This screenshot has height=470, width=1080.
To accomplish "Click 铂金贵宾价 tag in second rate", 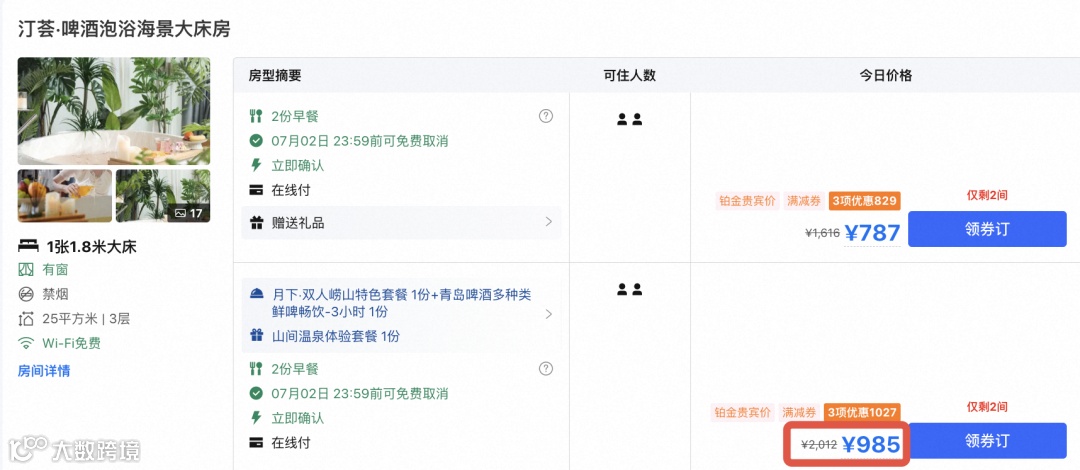I will (x=742, y=412).
